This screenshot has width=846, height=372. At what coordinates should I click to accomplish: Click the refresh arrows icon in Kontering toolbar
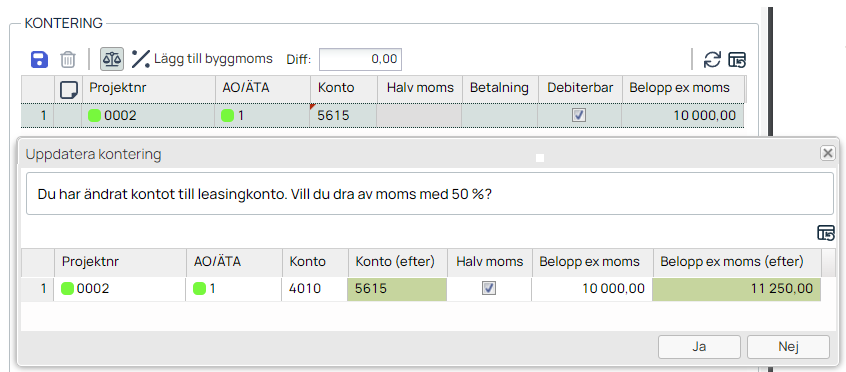712,59
